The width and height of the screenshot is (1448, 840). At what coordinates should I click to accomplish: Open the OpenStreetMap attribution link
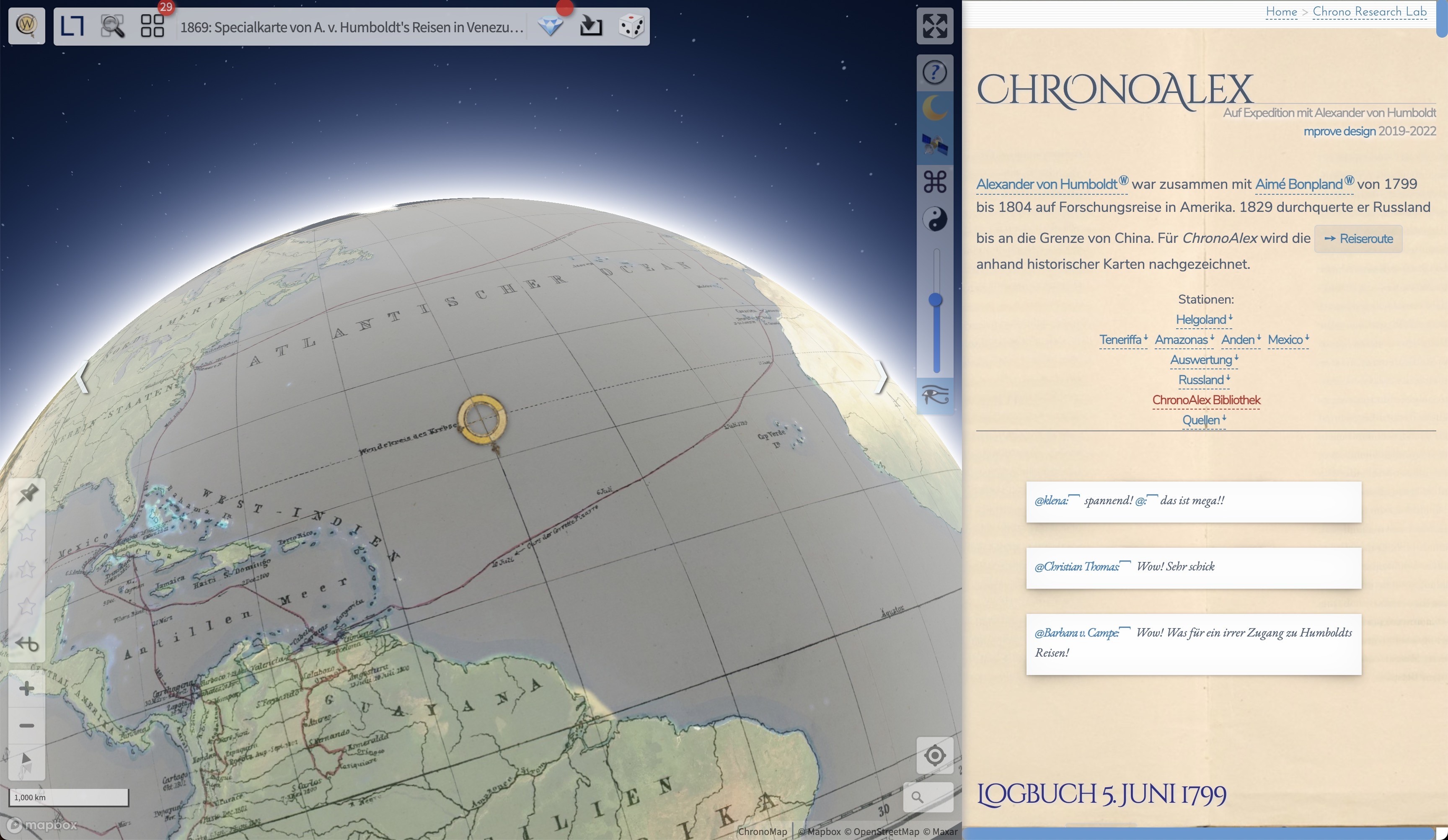[x=882, y=831]
